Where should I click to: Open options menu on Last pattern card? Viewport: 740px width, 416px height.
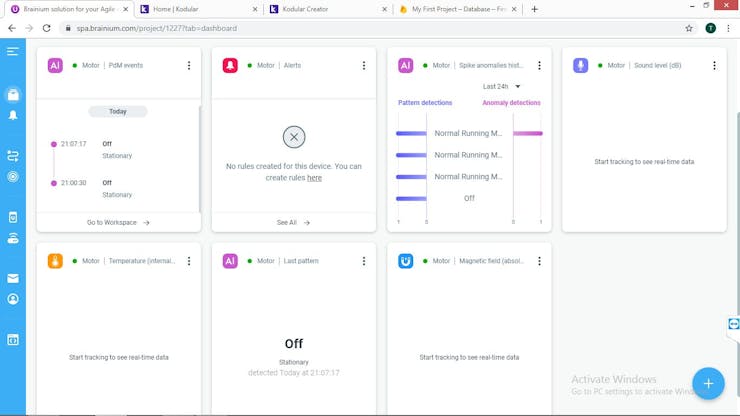tap(364, 261)
